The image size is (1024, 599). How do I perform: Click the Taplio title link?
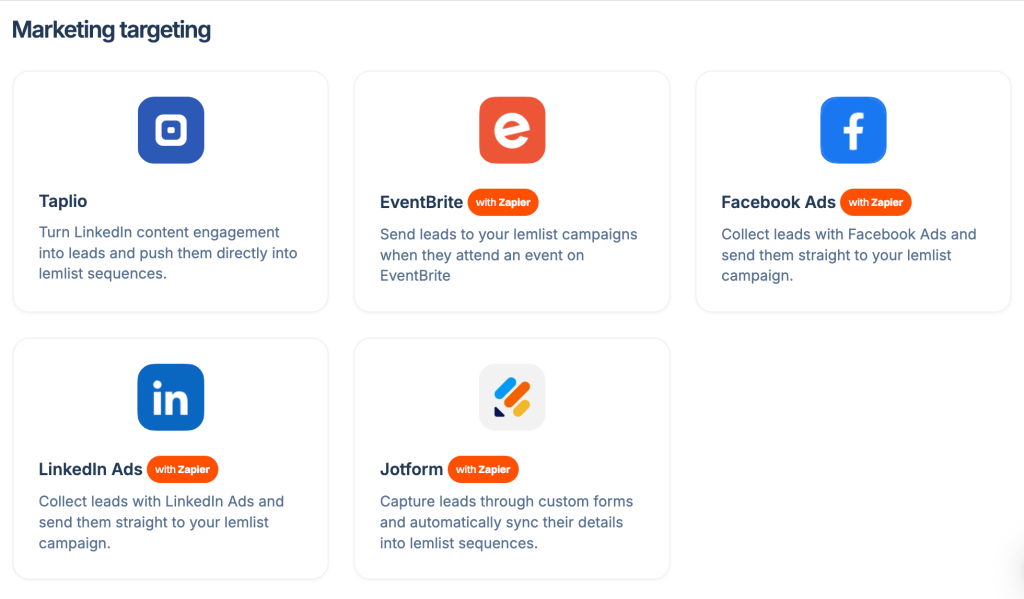point(63,201)
